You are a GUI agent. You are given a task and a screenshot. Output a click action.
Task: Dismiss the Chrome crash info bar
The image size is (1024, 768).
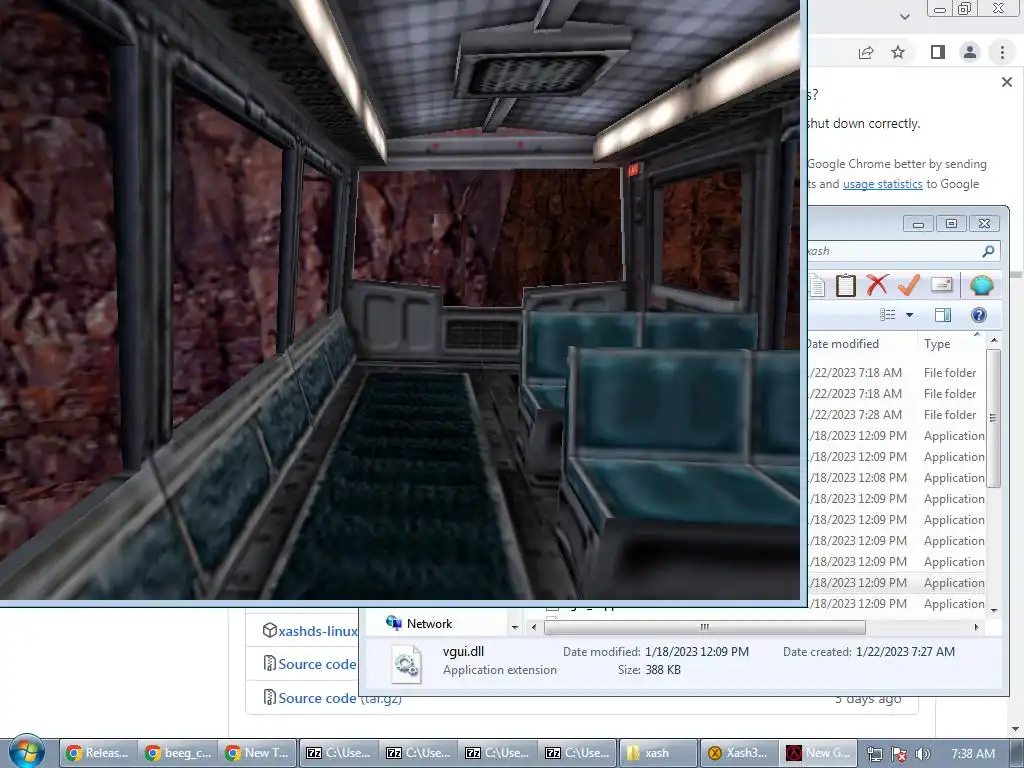coord(1007,82)
